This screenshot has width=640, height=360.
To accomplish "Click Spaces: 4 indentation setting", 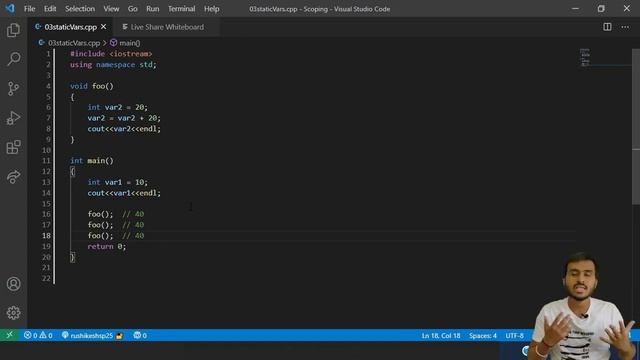I will pos(483,336).
